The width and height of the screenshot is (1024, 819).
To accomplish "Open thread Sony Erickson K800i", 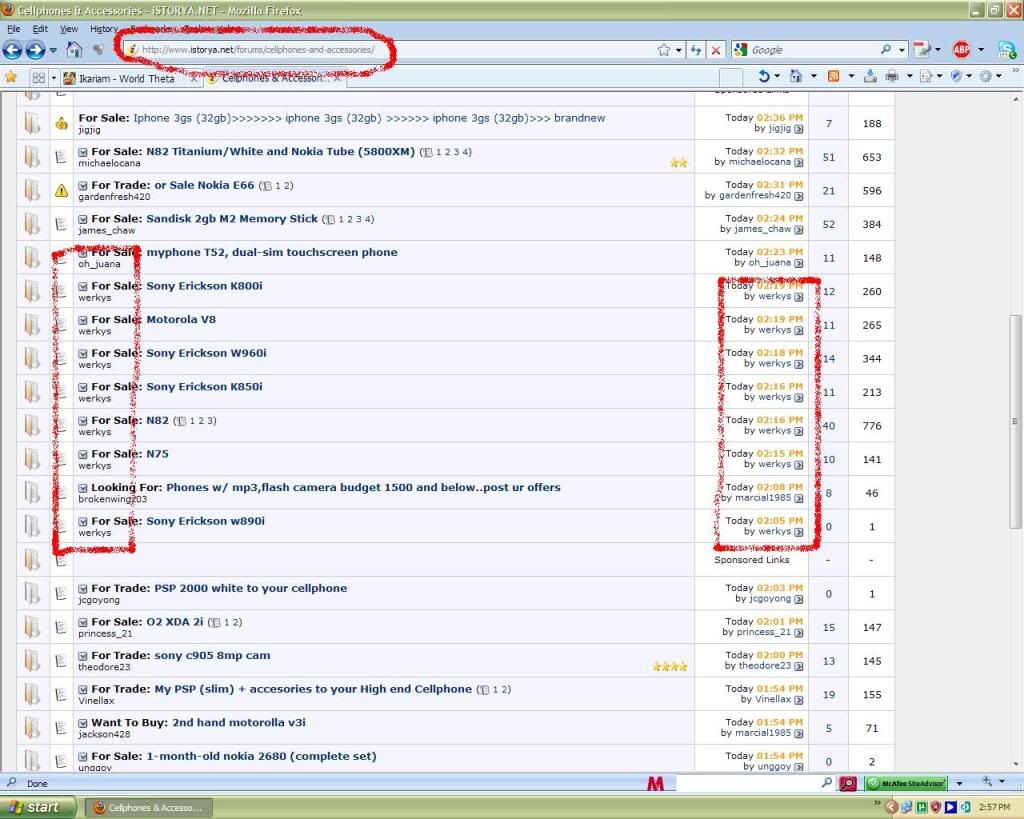I will 204,285.
